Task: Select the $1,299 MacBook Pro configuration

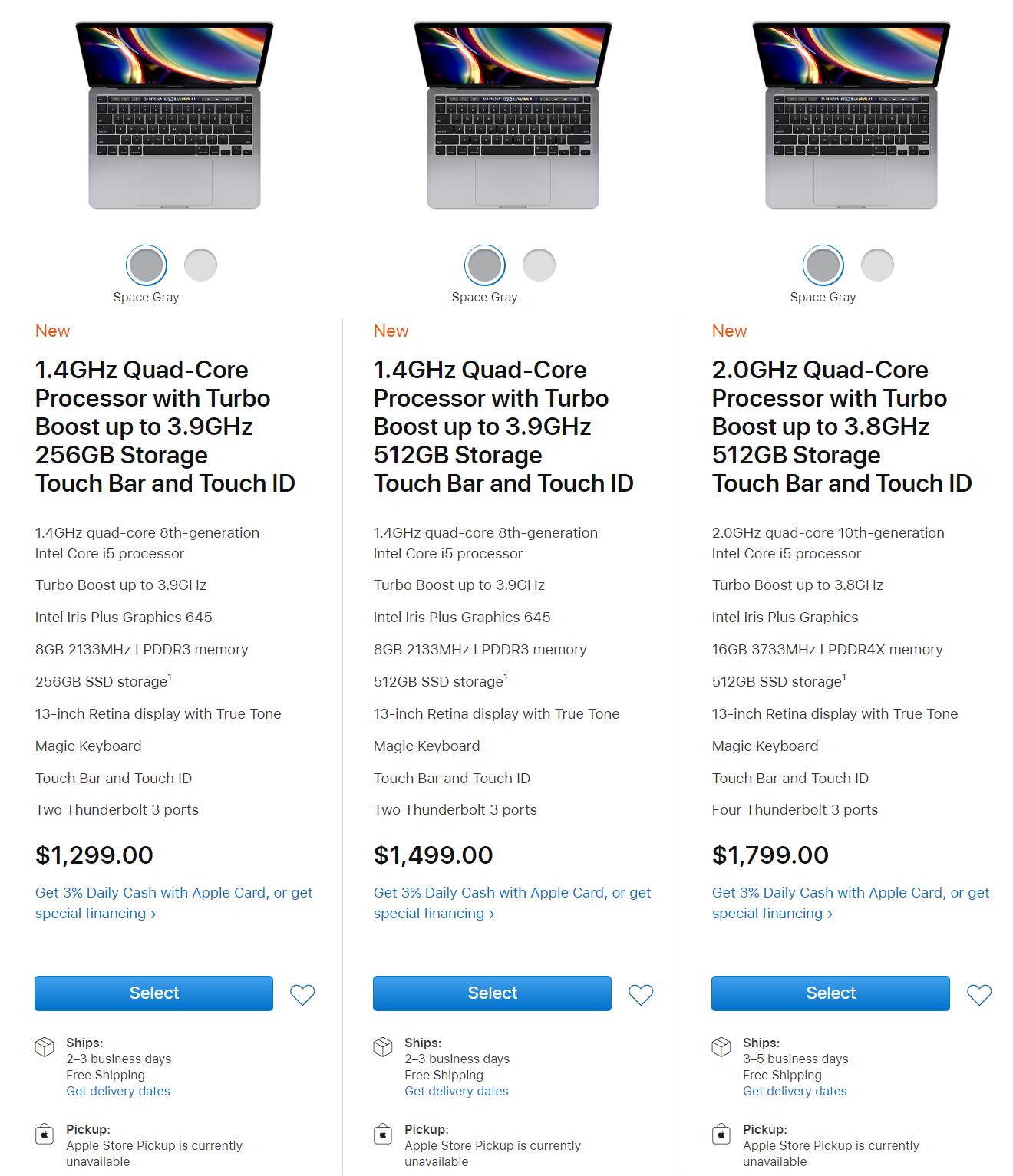Action: 153,993
